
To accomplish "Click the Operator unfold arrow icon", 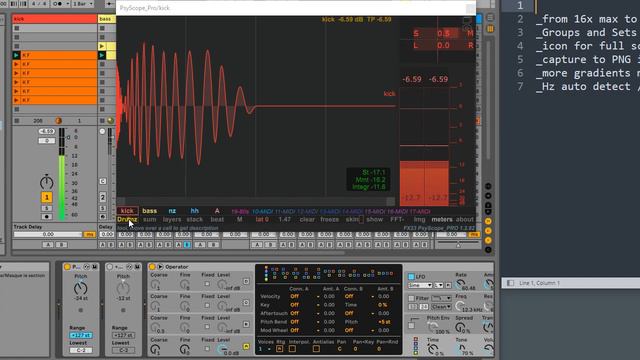I will click(x=160, y=267).
